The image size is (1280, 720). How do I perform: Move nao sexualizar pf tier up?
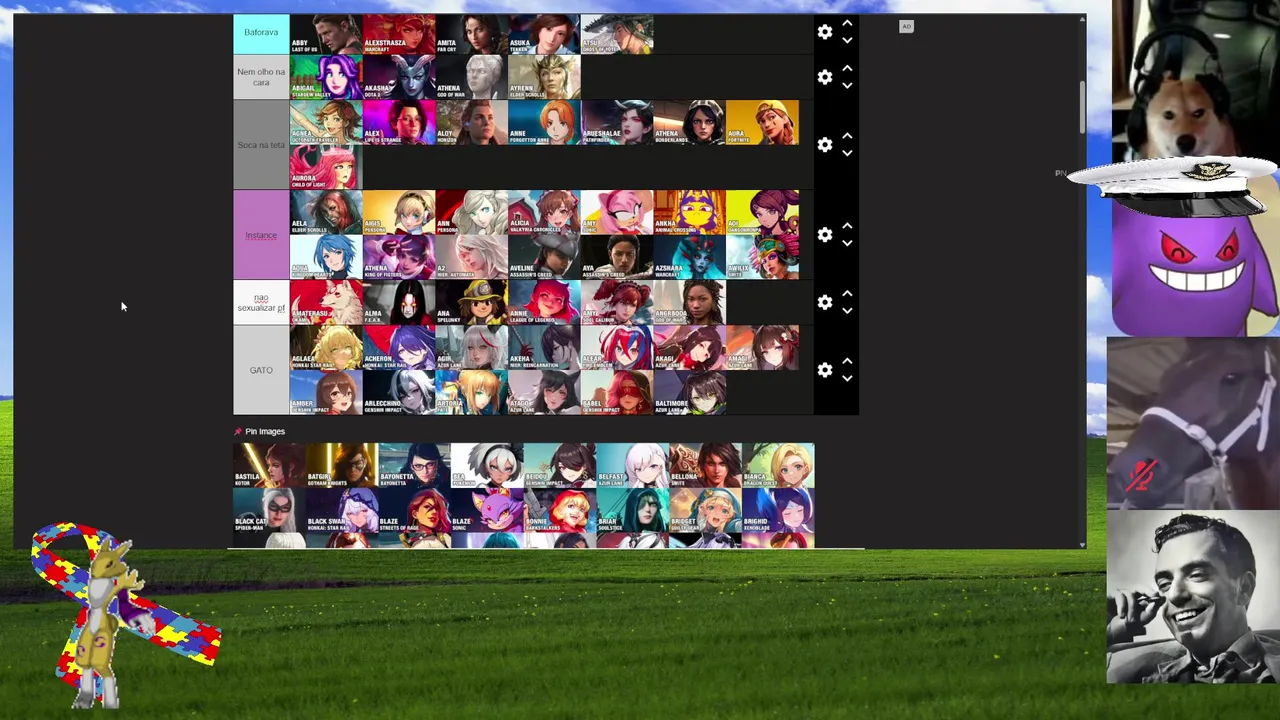[x=847, y=293]
